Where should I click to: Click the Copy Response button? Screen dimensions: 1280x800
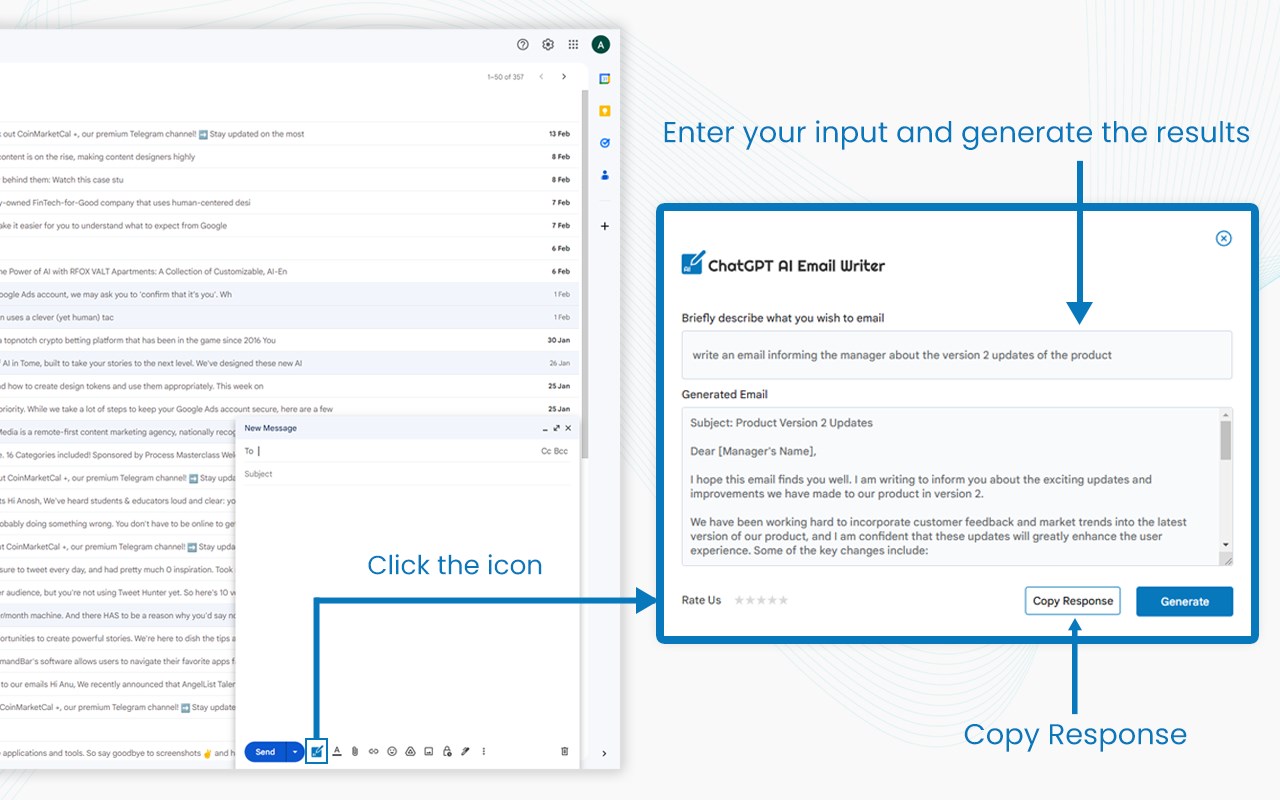pos(1072,601)
